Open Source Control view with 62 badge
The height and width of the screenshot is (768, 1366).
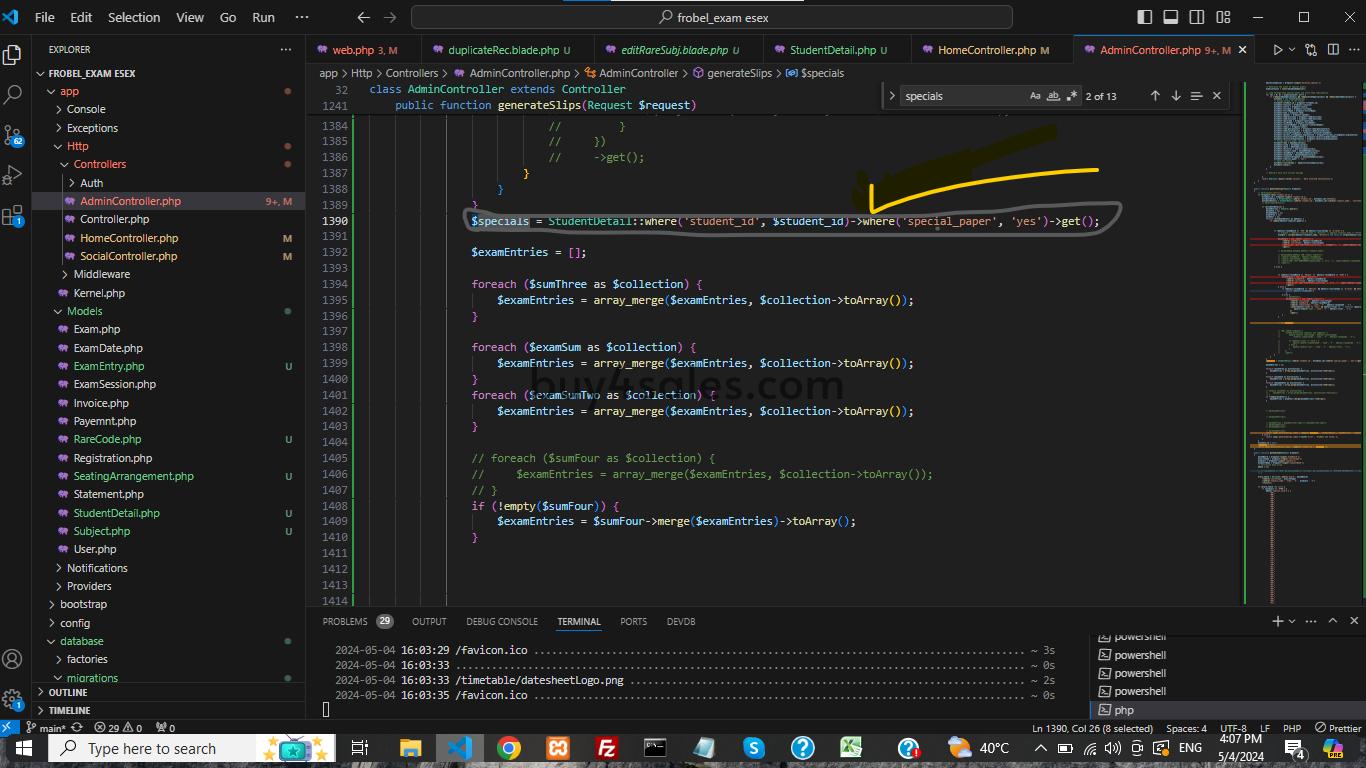click(13, 136)
